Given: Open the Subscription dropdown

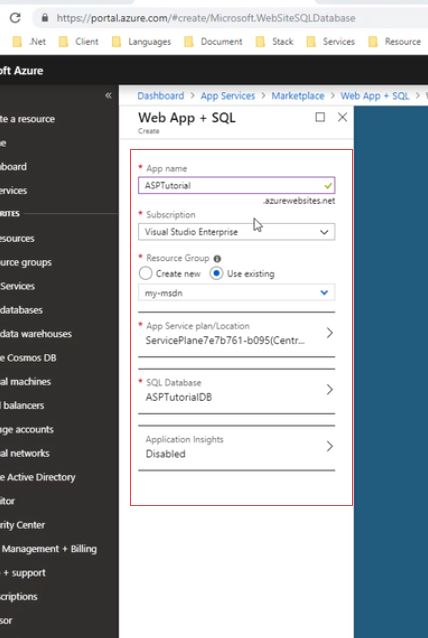Looking at the screenshot, I should pyautogui.click(x=236, y=232).
